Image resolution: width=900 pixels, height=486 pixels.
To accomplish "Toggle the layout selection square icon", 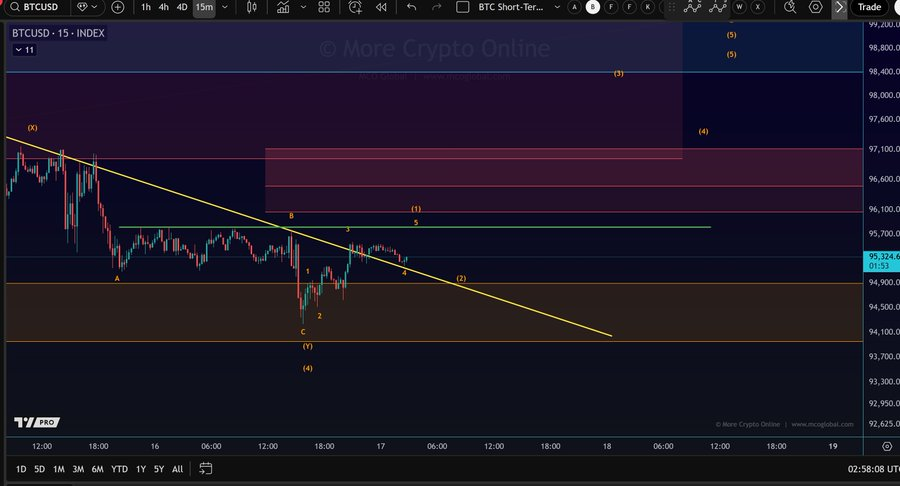I will click(x=462, y=7).
